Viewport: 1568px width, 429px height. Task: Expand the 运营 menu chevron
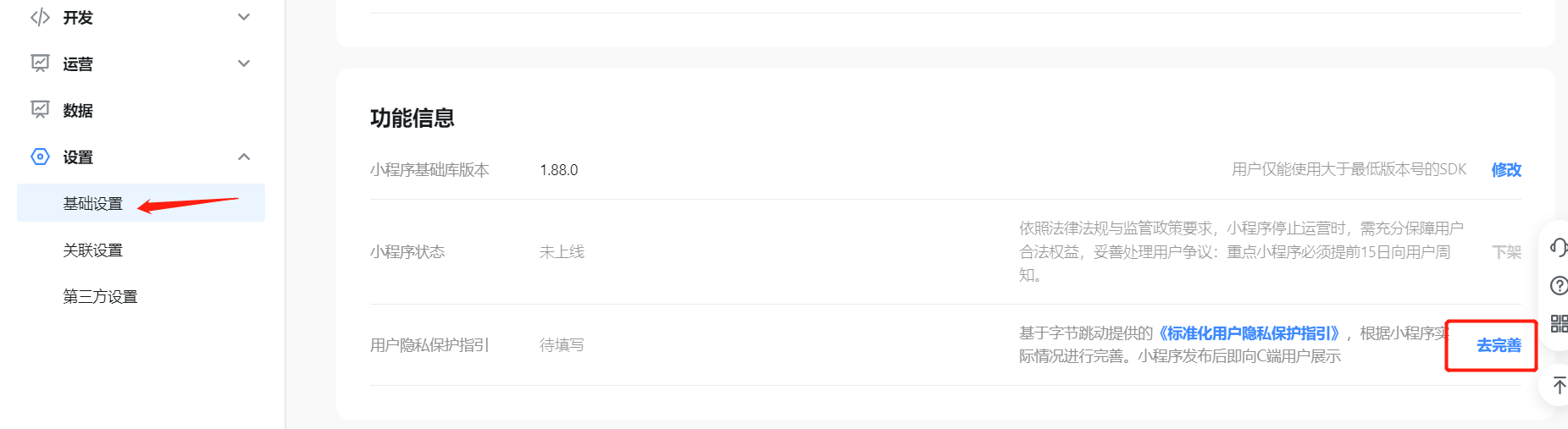(244, 63)
